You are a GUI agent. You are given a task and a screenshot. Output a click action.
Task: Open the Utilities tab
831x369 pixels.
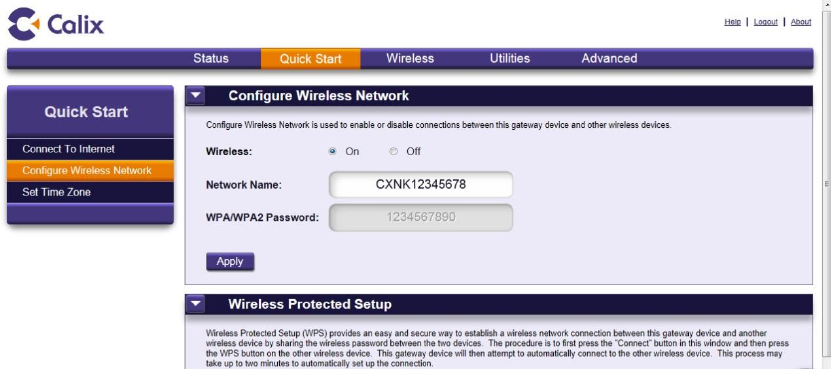point(510,58)
